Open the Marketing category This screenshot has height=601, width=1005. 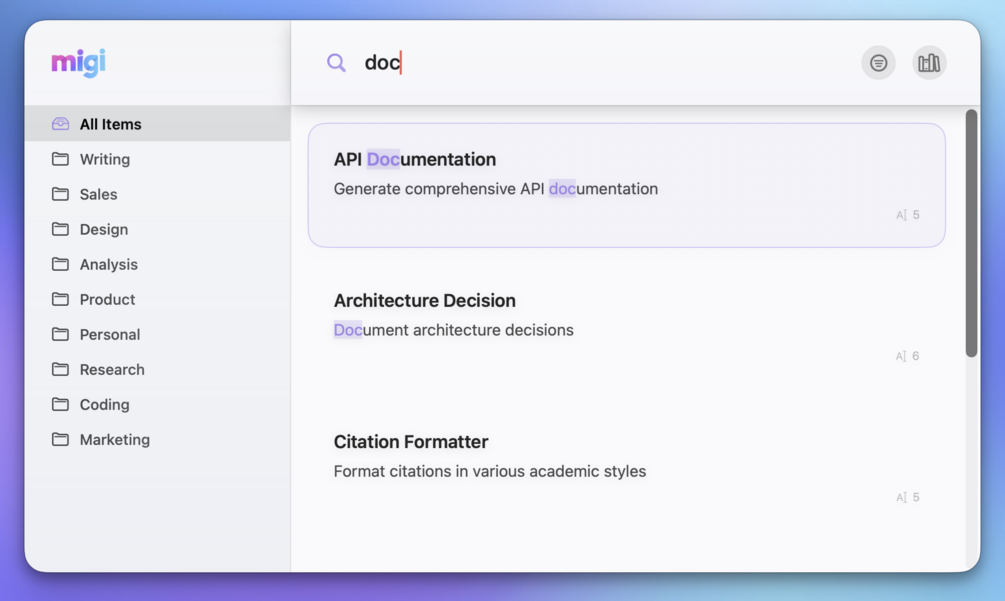(114, 439)
